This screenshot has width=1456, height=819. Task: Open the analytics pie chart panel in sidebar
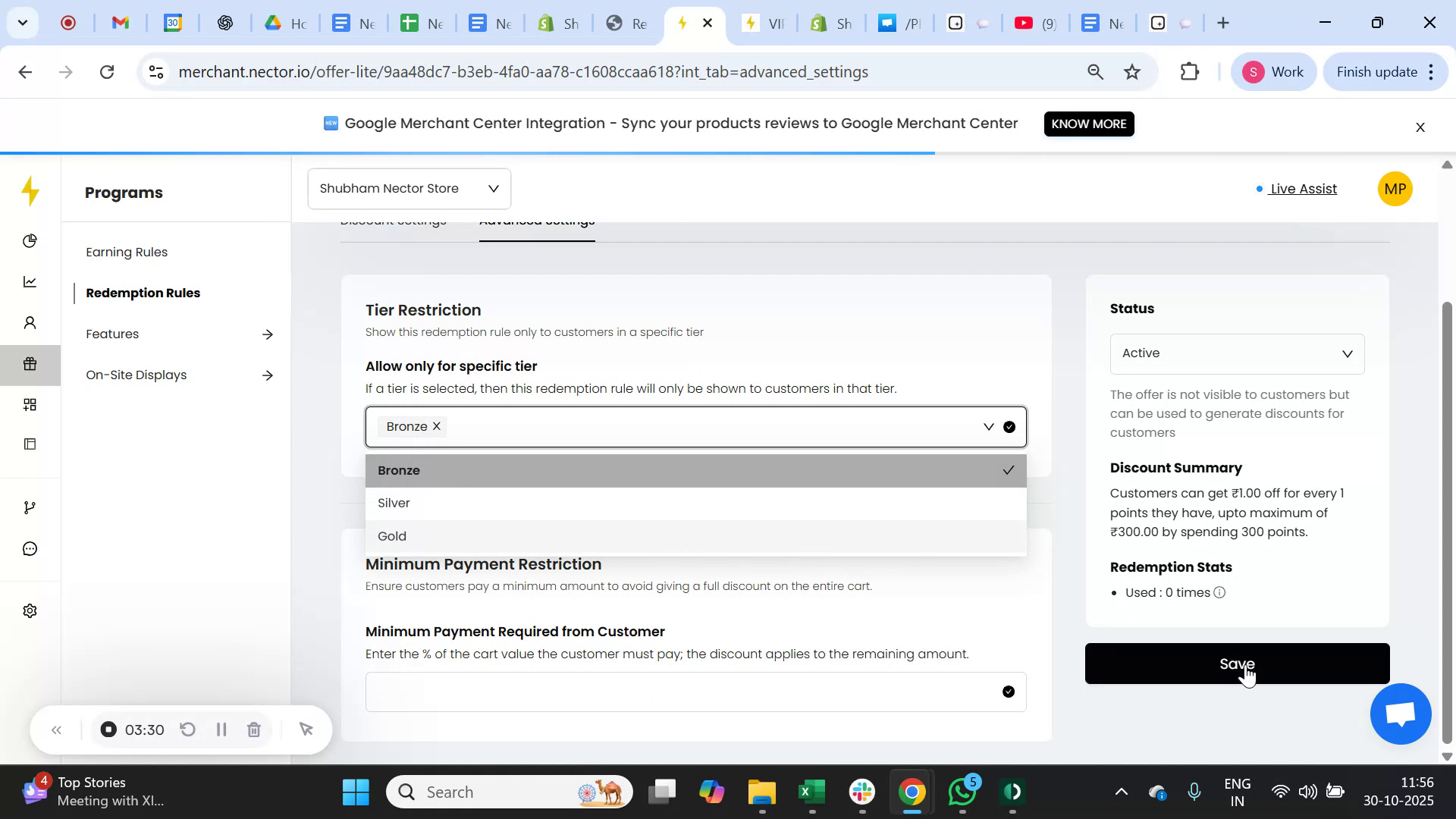tap(30, 240)
